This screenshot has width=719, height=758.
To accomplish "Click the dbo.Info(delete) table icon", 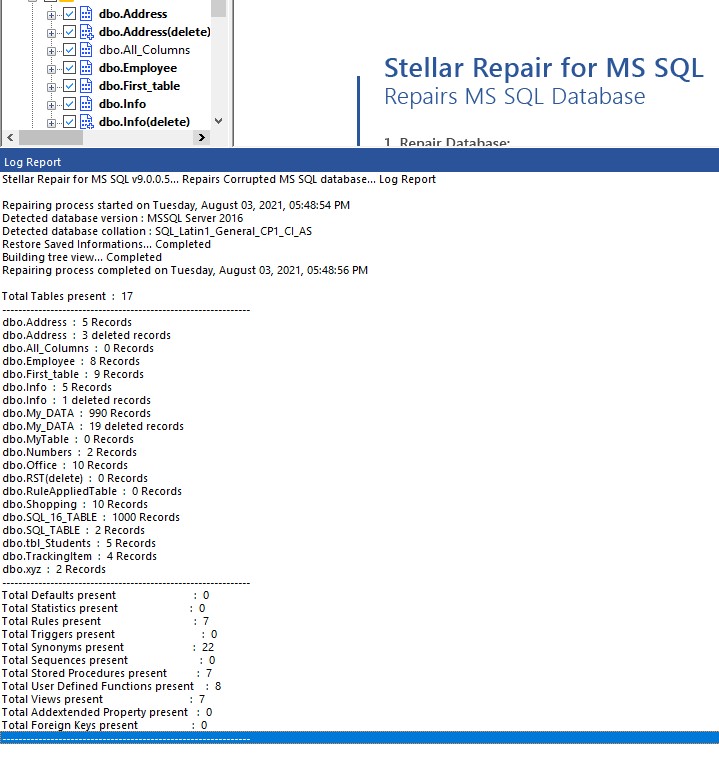I will point(87,122).
